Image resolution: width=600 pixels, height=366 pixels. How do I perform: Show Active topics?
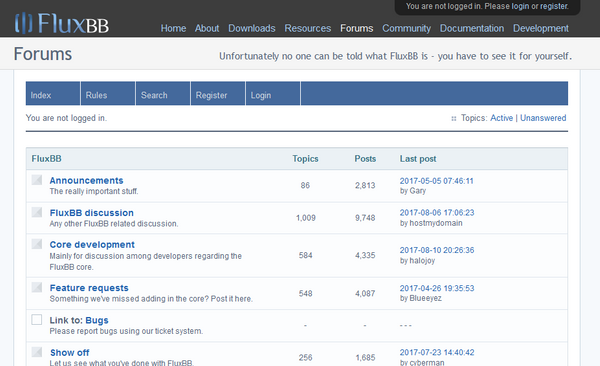(x=501, y=118)
